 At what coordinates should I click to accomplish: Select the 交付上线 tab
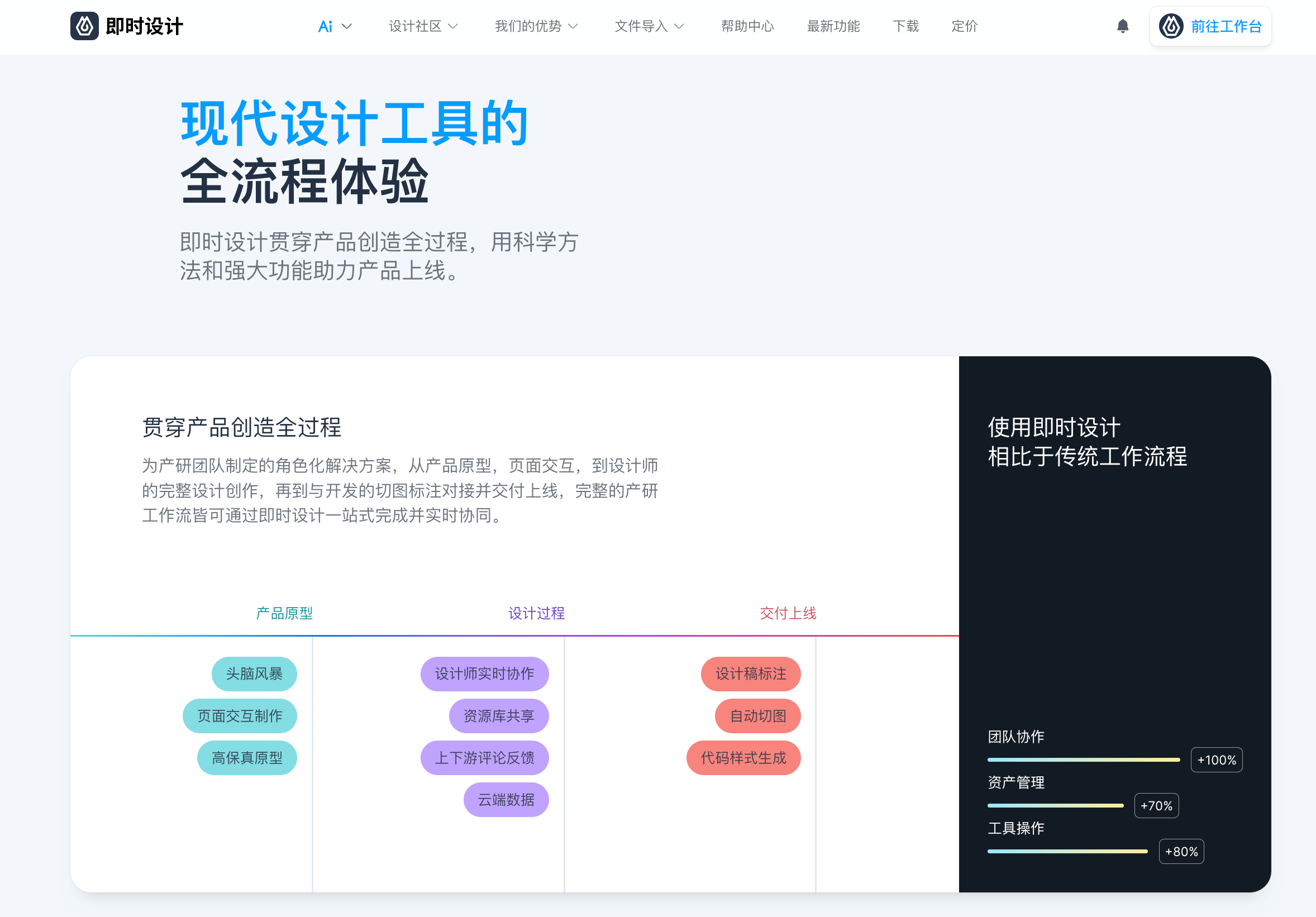788,613
